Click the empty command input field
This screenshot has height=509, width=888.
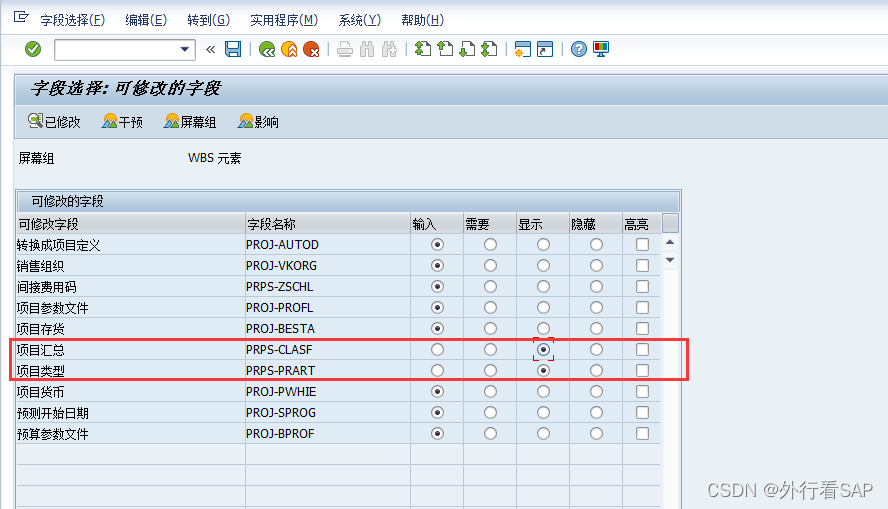coord(117,49)
